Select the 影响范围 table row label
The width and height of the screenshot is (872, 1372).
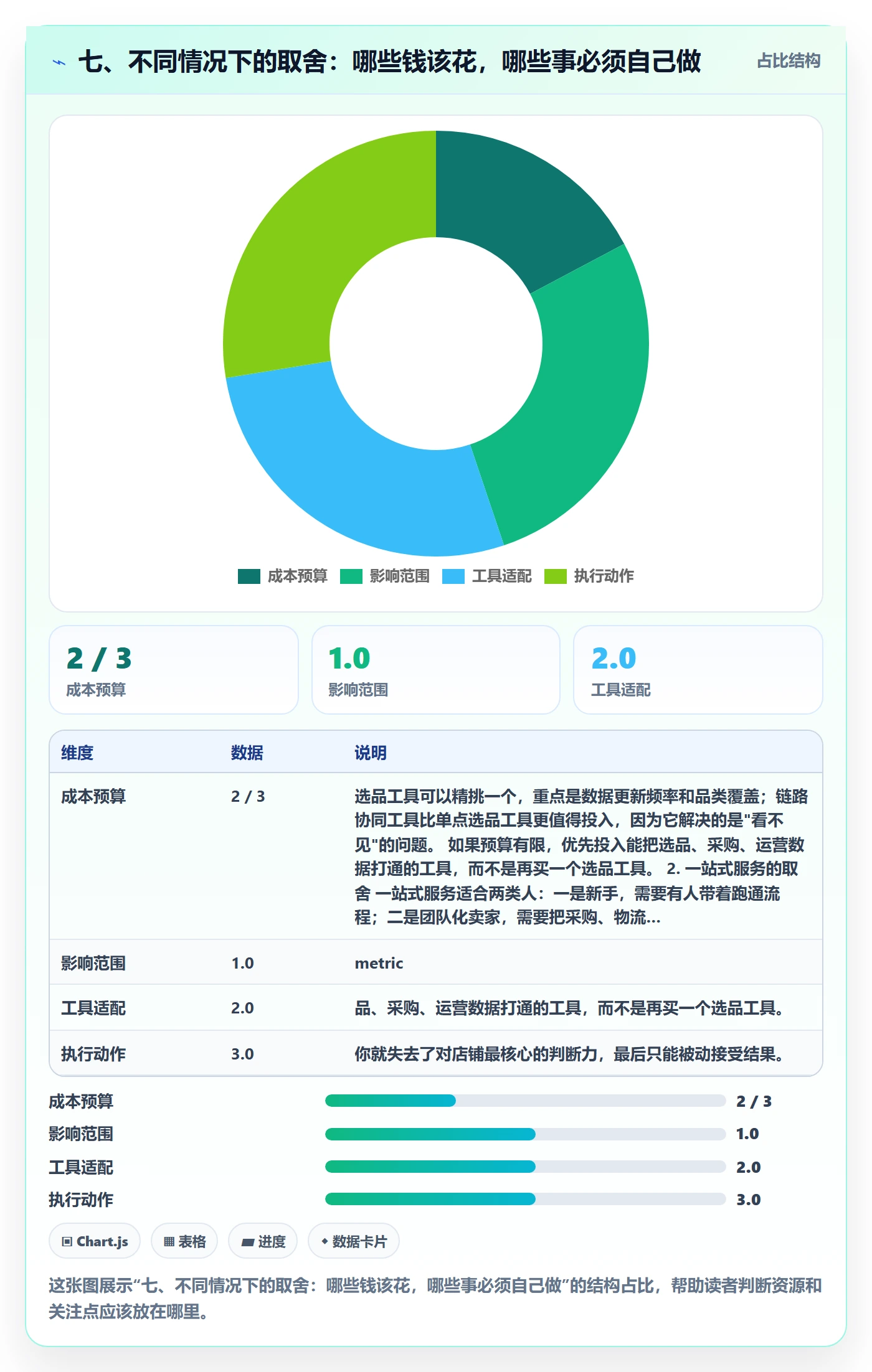click(x=93, y=963)
